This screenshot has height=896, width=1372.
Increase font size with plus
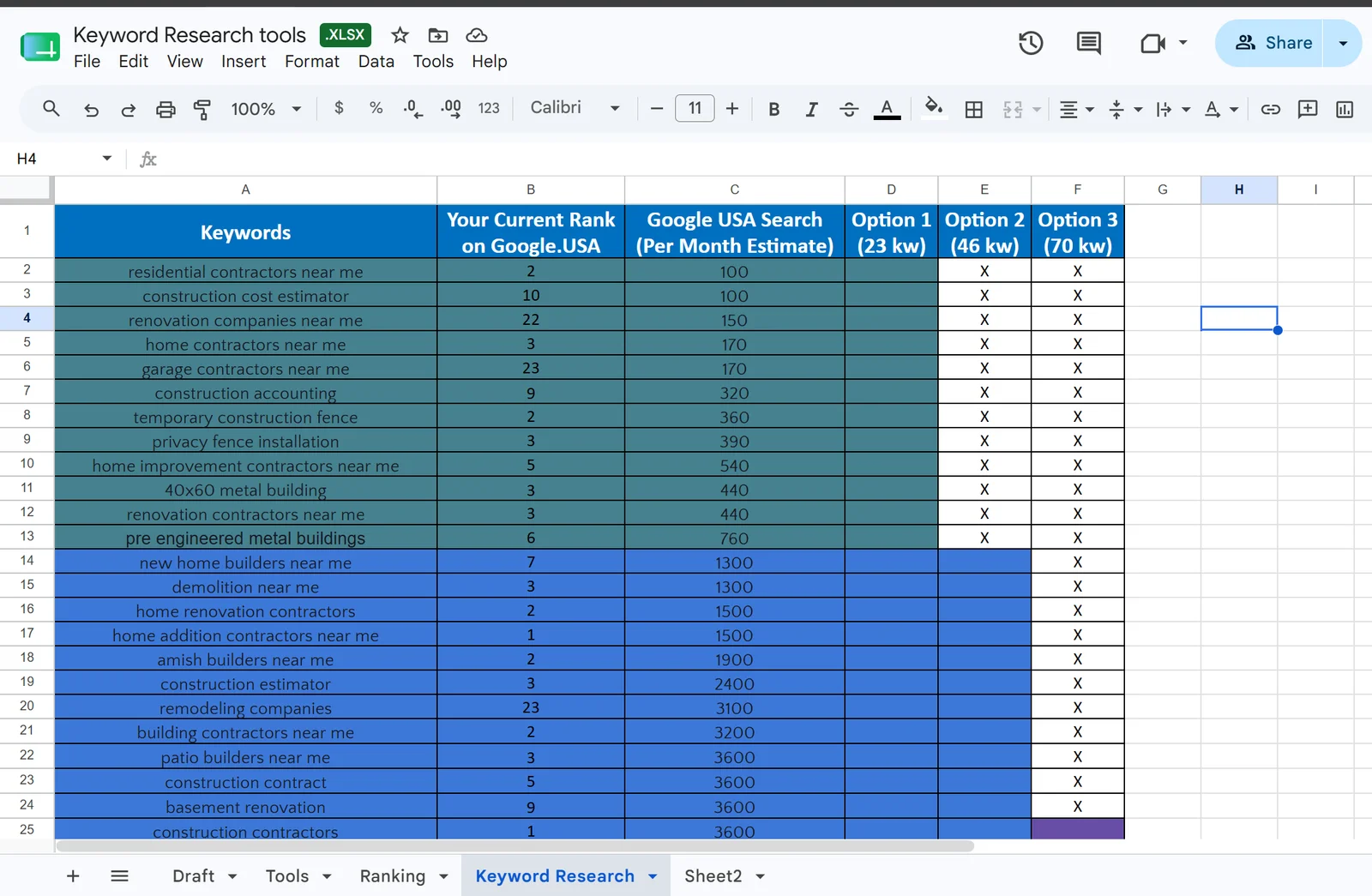pos(732,109)
